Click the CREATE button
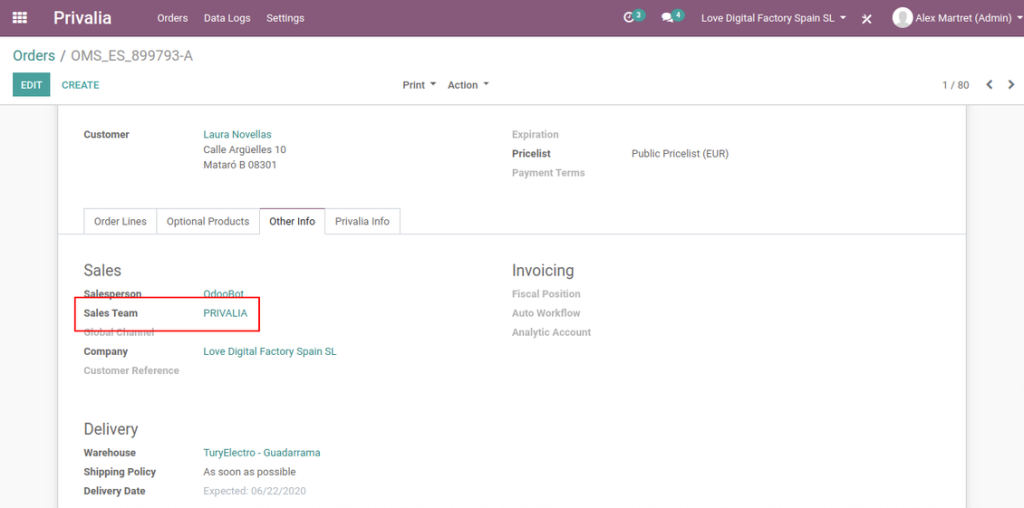Screen dimensions: 1024x508 coord(80,85)
